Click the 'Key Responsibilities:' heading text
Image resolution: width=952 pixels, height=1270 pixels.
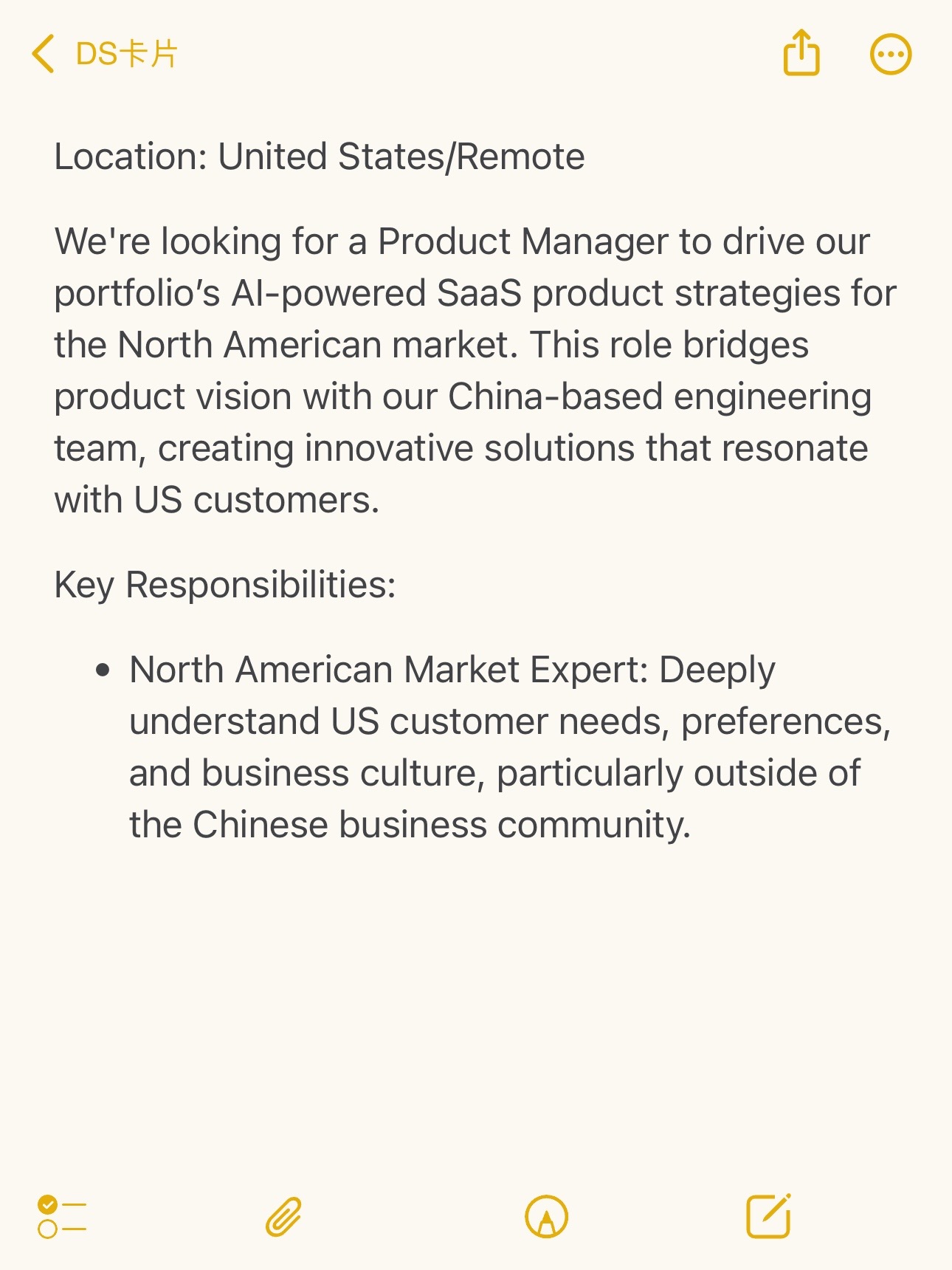tap(225, 585)
